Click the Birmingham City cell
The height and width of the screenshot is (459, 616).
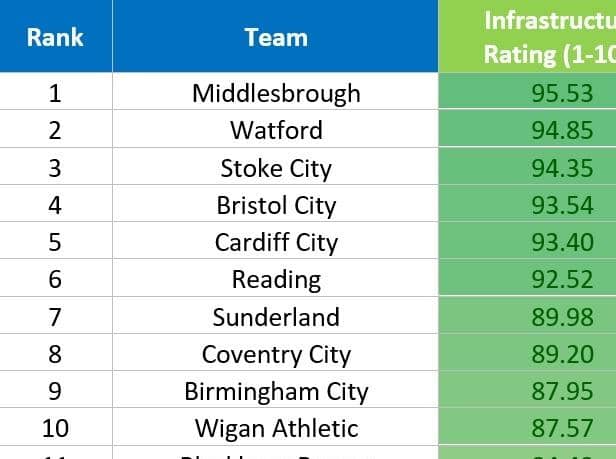(x=275, y=389)
